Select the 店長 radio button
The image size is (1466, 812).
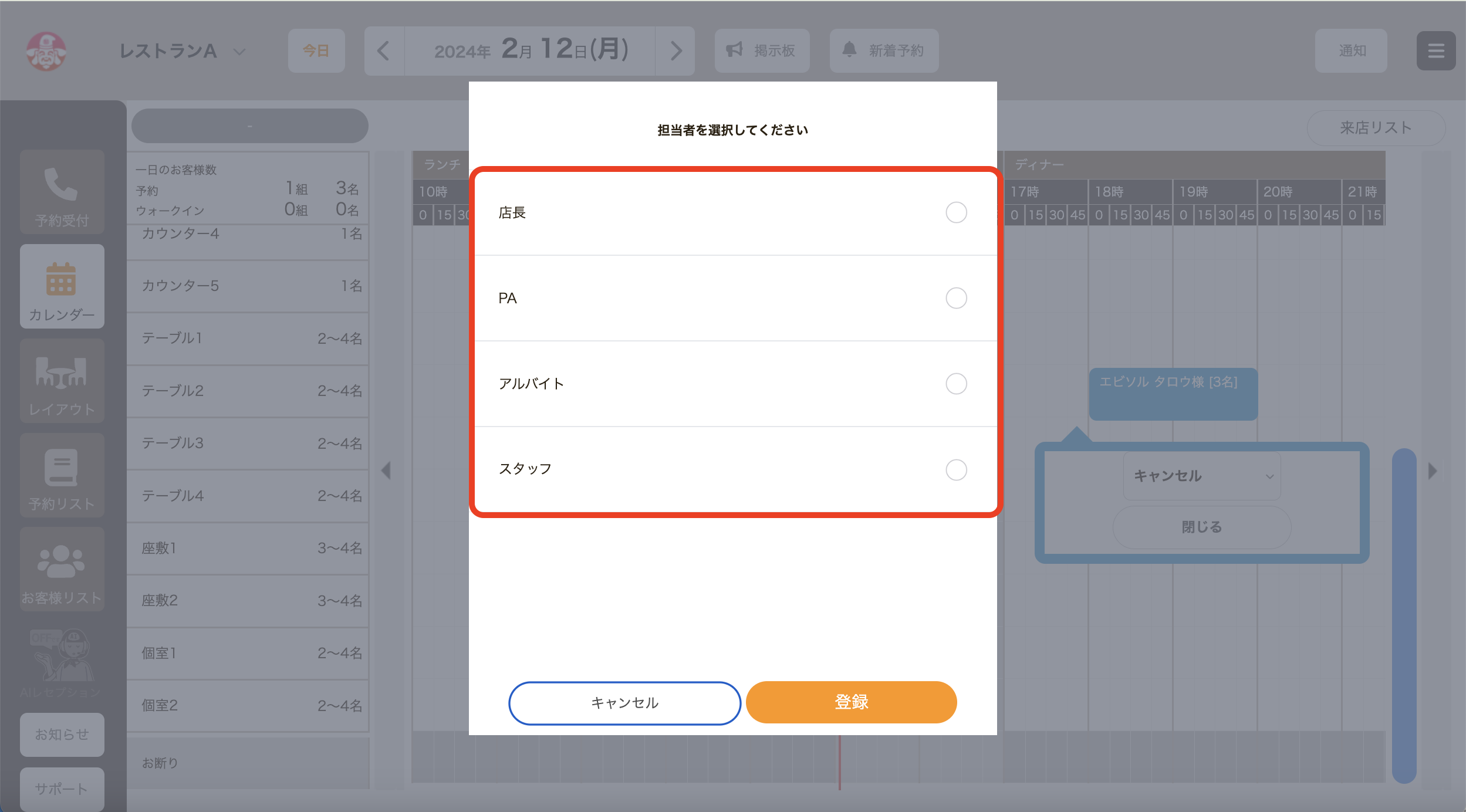click(956, 212)
